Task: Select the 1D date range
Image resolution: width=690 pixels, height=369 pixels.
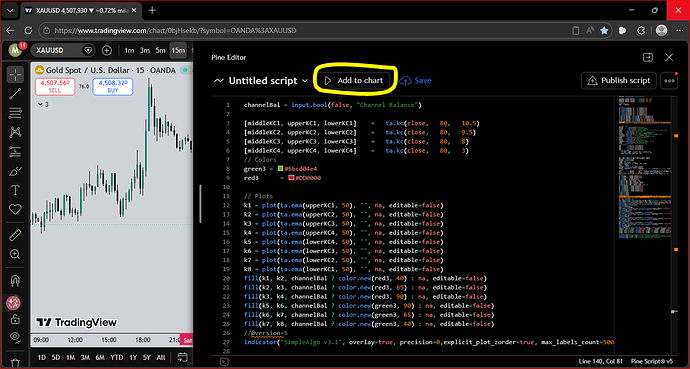Action: coord(41,358)
